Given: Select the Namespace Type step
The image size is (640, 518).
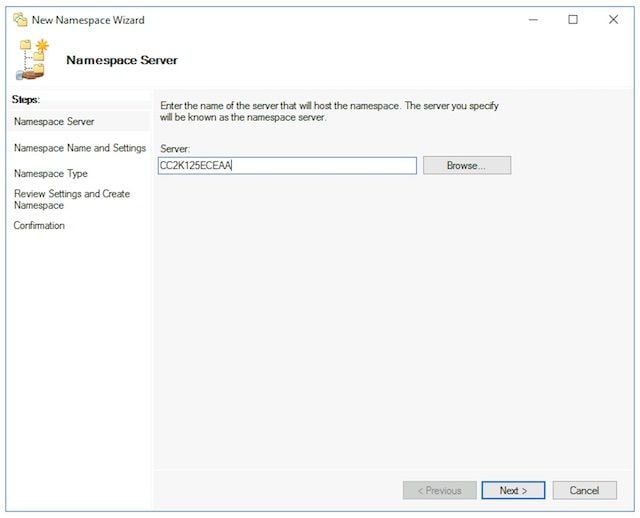Looking at the screenshot, I should [x=51, y=173].
